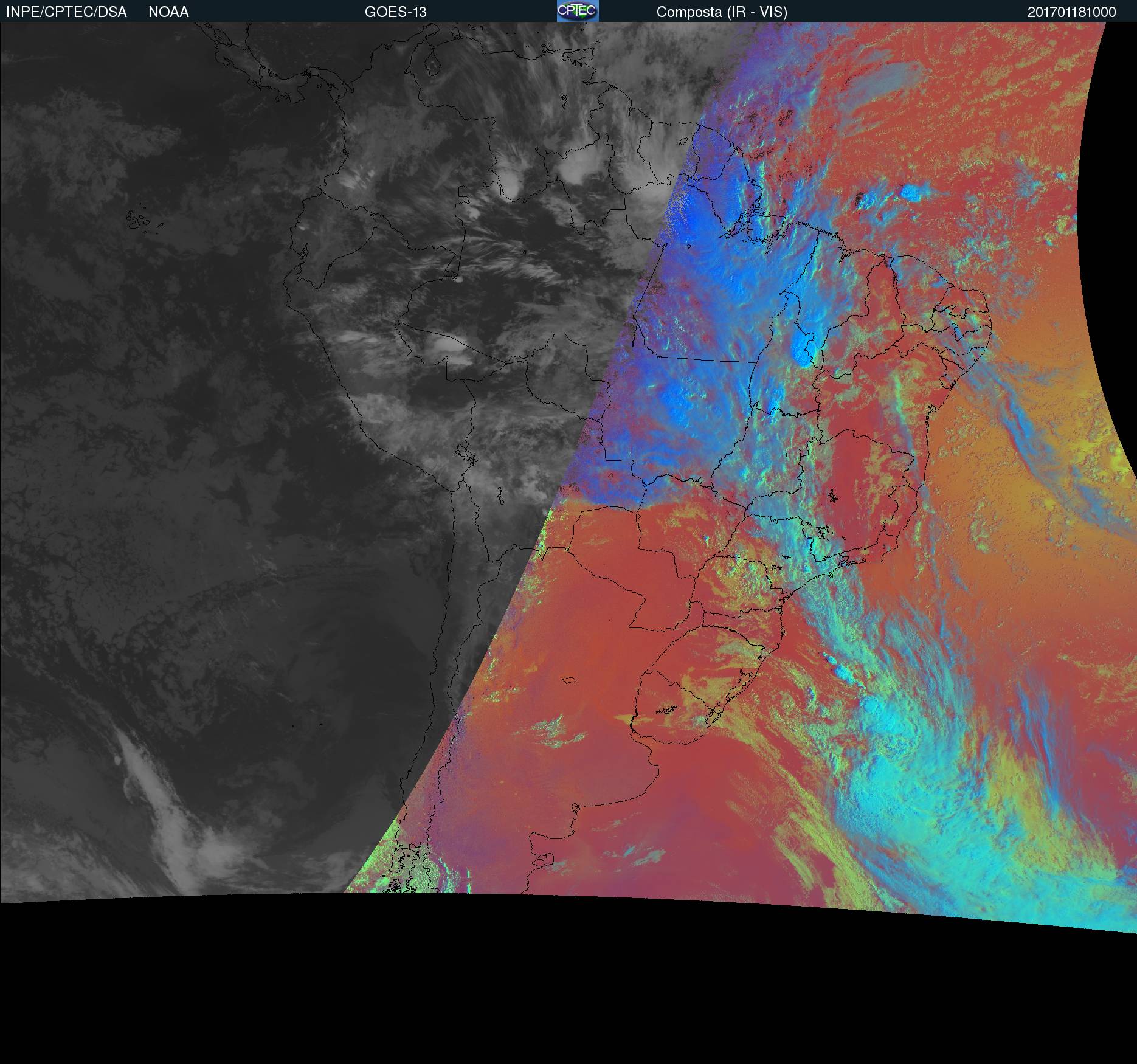
Task: Click the Composta (IR - VIS) title
Action: (x=722, y=12)
